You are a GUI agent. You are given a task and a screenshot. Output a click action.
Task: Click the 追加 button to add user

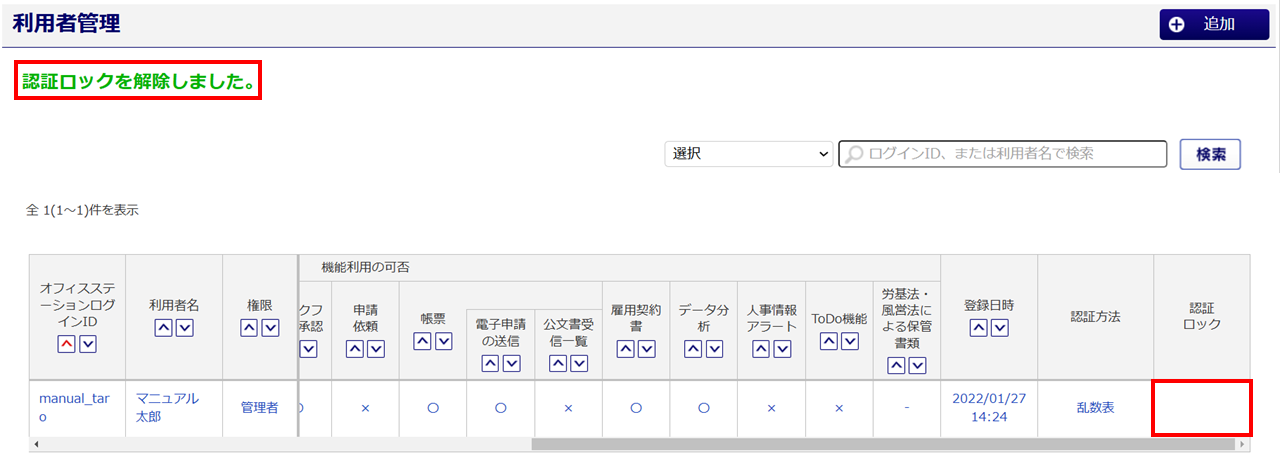(x=1213, y=25)
